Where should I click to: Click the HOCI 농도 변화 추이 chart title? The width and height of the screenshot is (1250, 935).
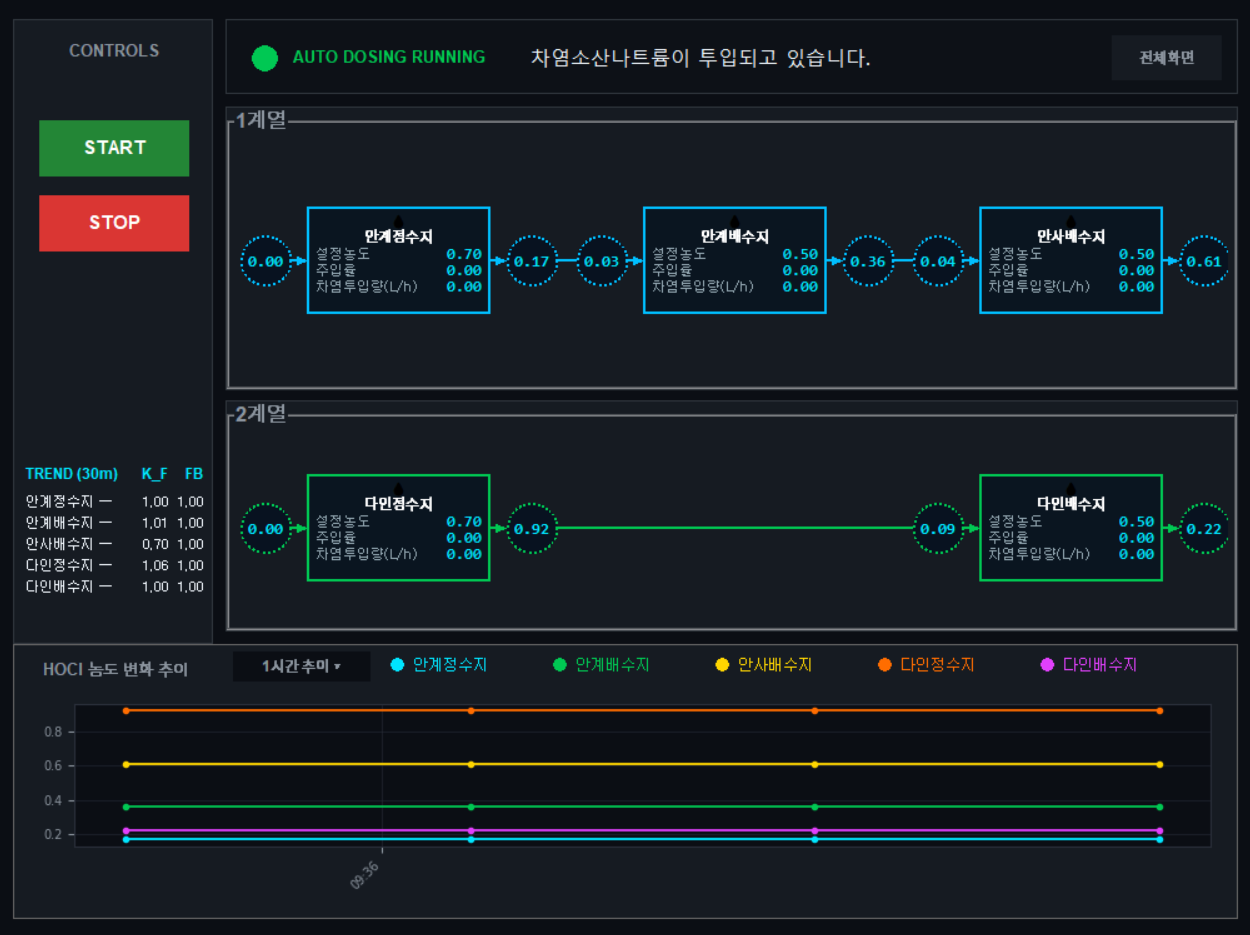(x=115, y=669)
